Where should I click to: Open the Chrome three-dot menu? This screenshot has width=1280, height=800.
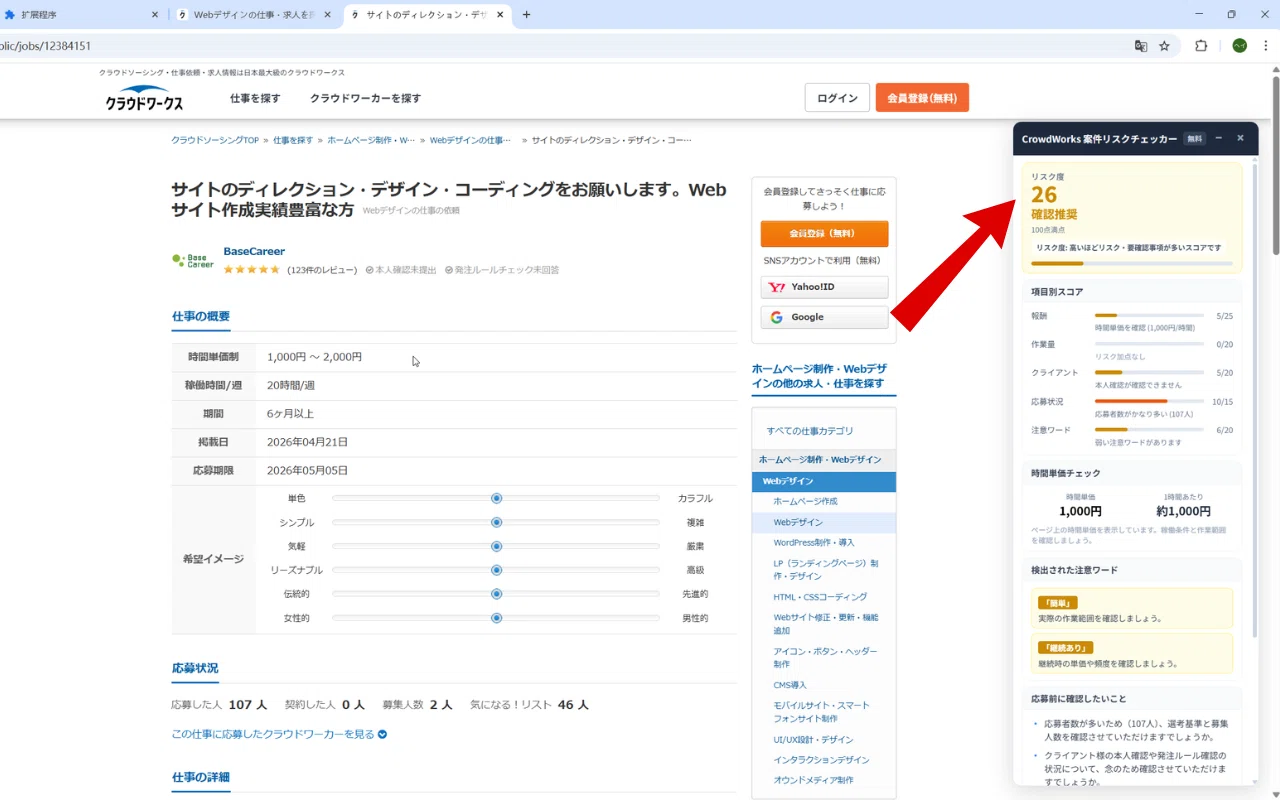(1266, 46)
